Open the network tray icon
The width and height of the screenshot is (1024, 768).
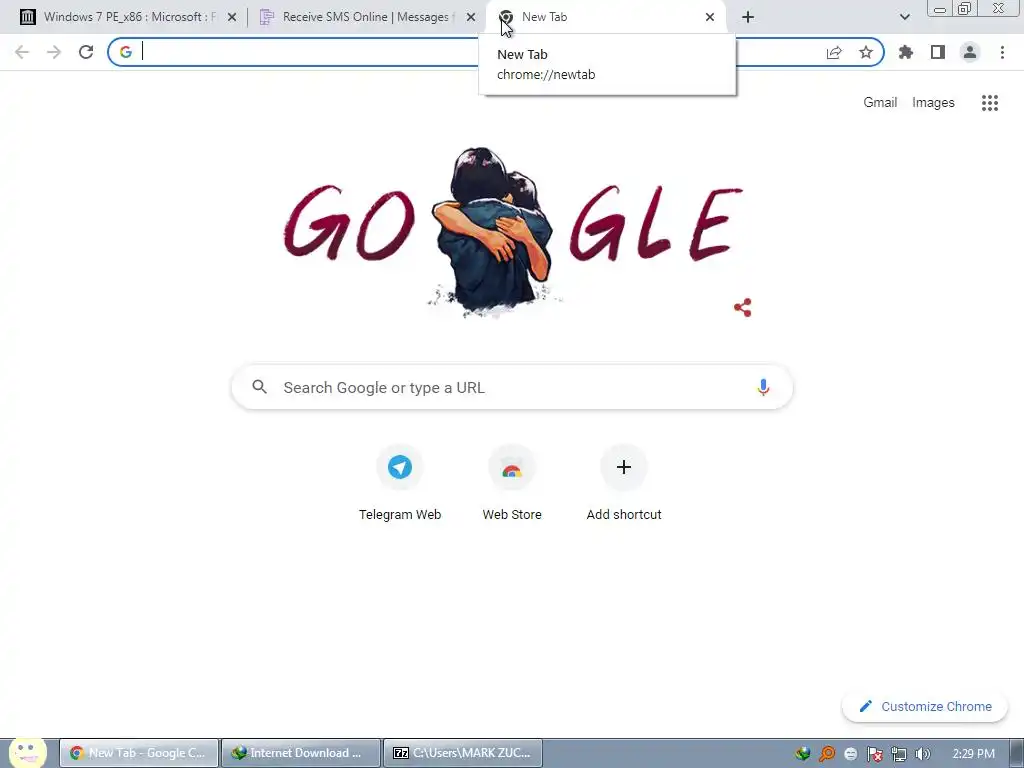coord(899,754)
